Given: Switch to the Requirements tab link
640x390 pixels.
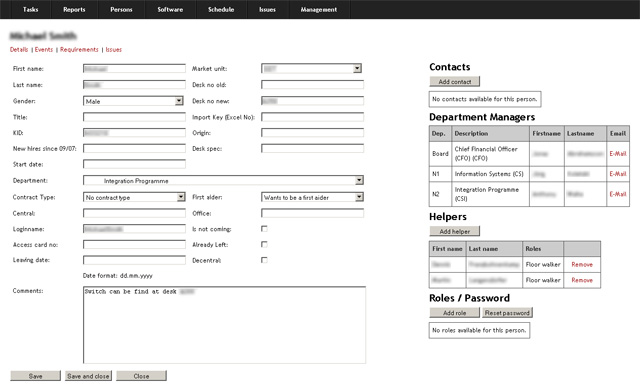Looking at the screenshot, I should tap(79, 49).
